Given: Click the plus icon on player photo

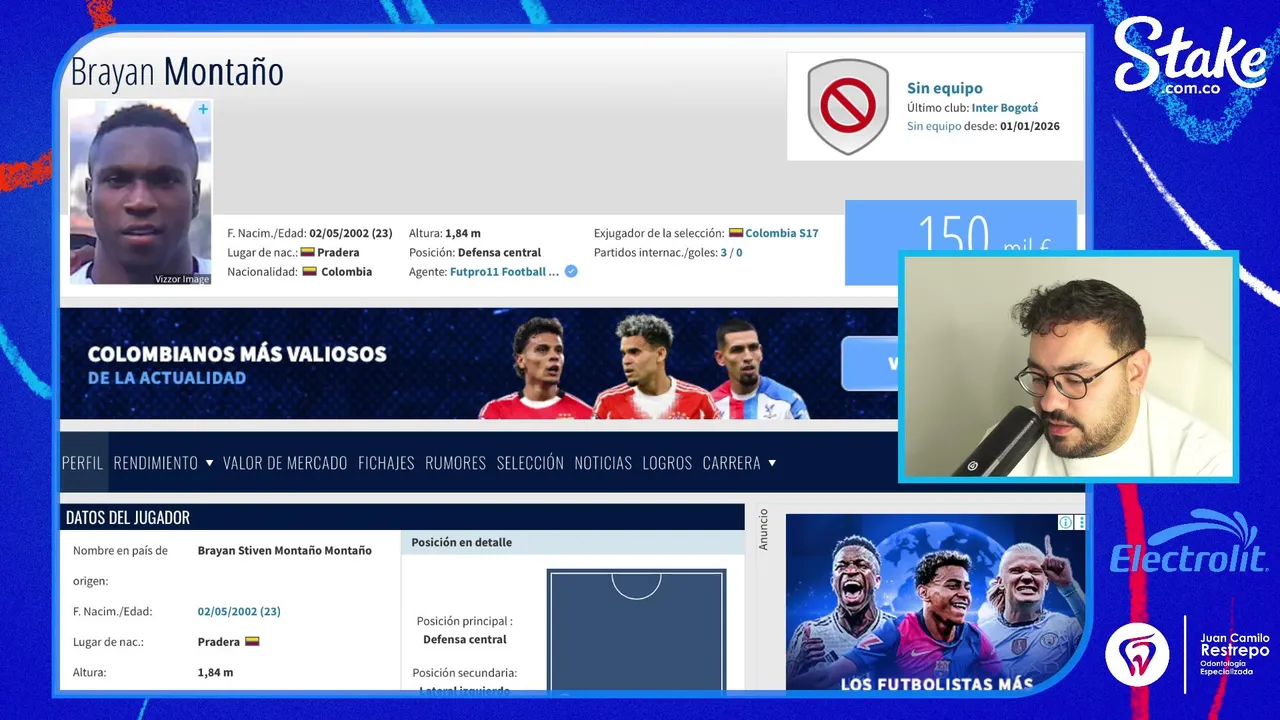Looking at the screenshot, I should click(x=203, y=109).
